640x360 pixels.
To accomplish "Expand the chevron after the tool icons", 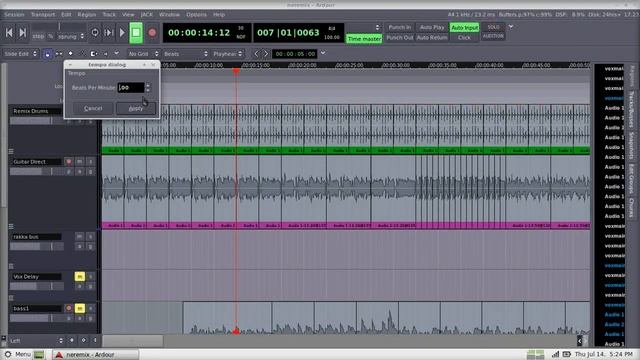I will pos(117,53).
